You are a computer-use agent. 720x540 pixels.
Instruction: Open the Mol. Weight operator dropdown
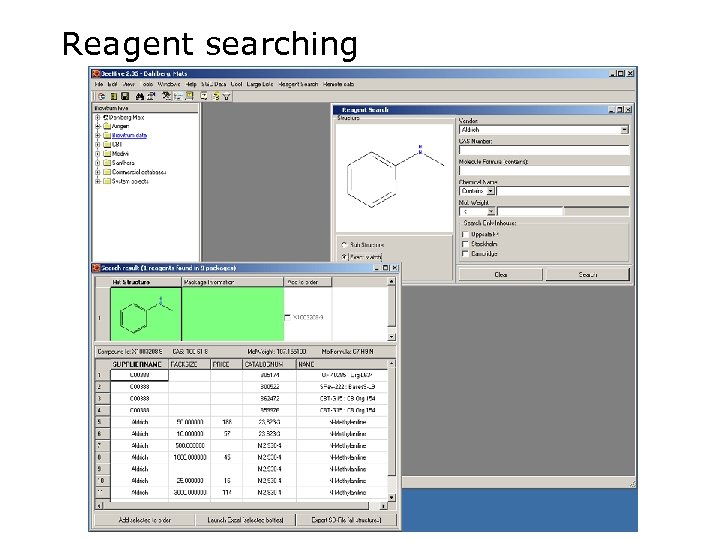pos(490,212)
